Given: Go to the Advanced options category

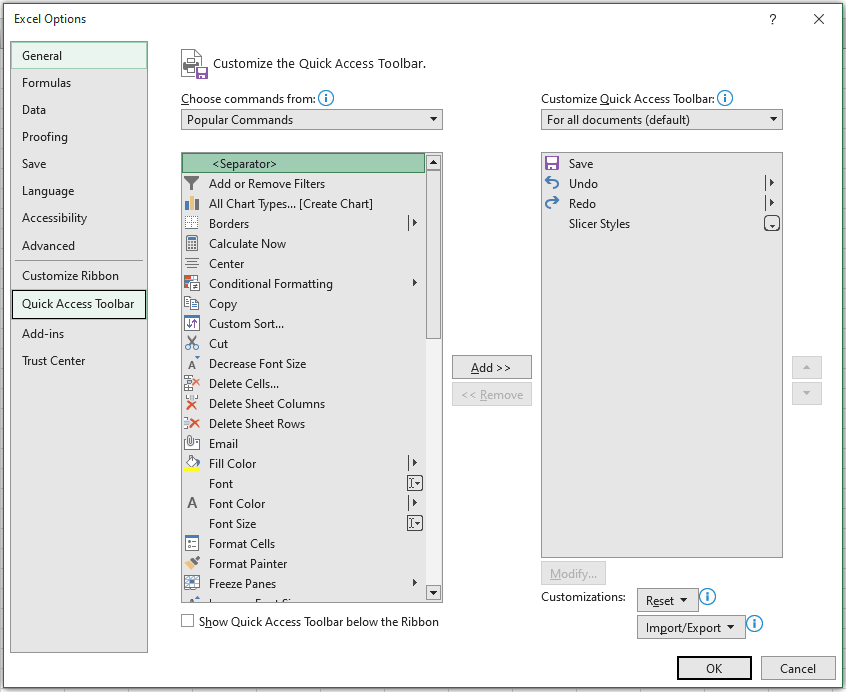Looking at the screenshot, I should (79, 245).
